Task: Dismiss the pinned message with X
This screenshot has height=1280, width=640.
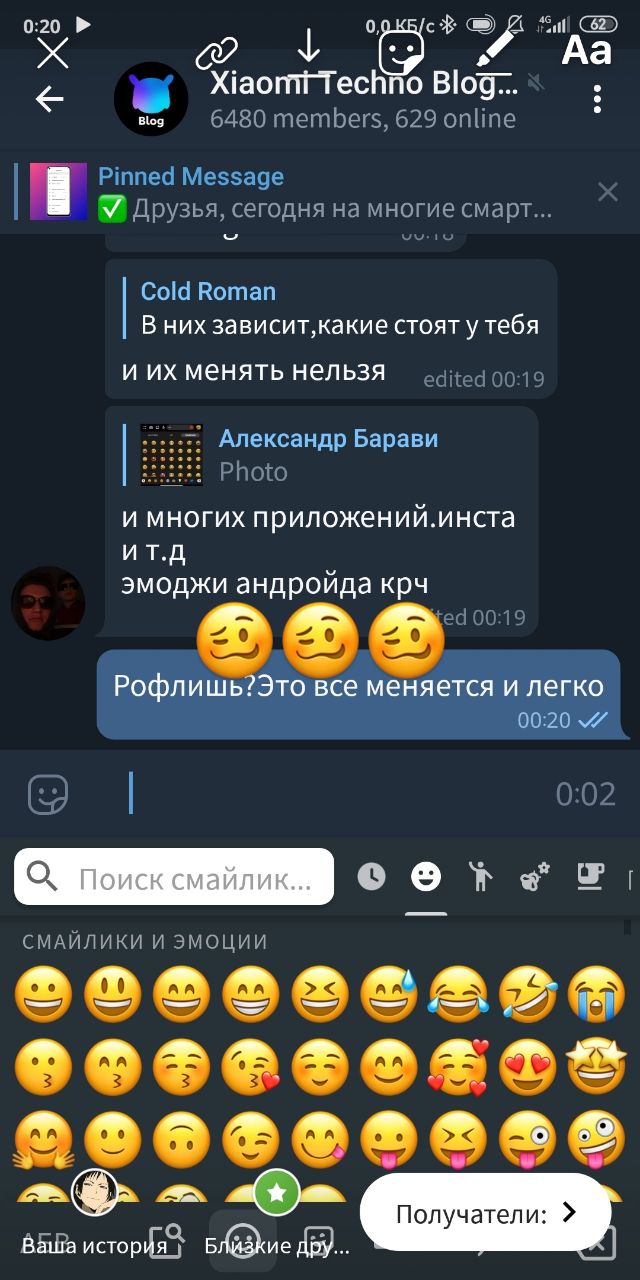Action: (608, 192)
